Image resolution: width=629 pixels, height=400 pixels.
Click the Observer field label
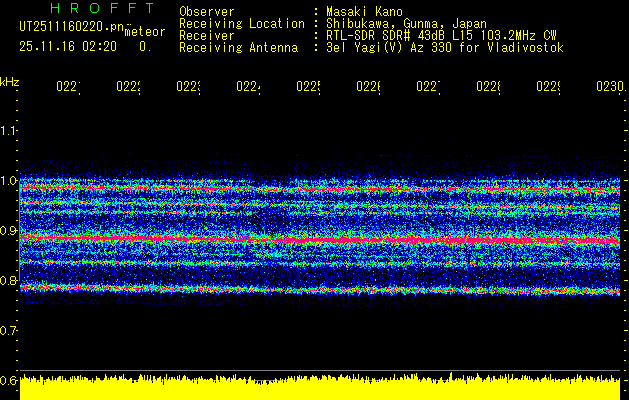[207, 11]
